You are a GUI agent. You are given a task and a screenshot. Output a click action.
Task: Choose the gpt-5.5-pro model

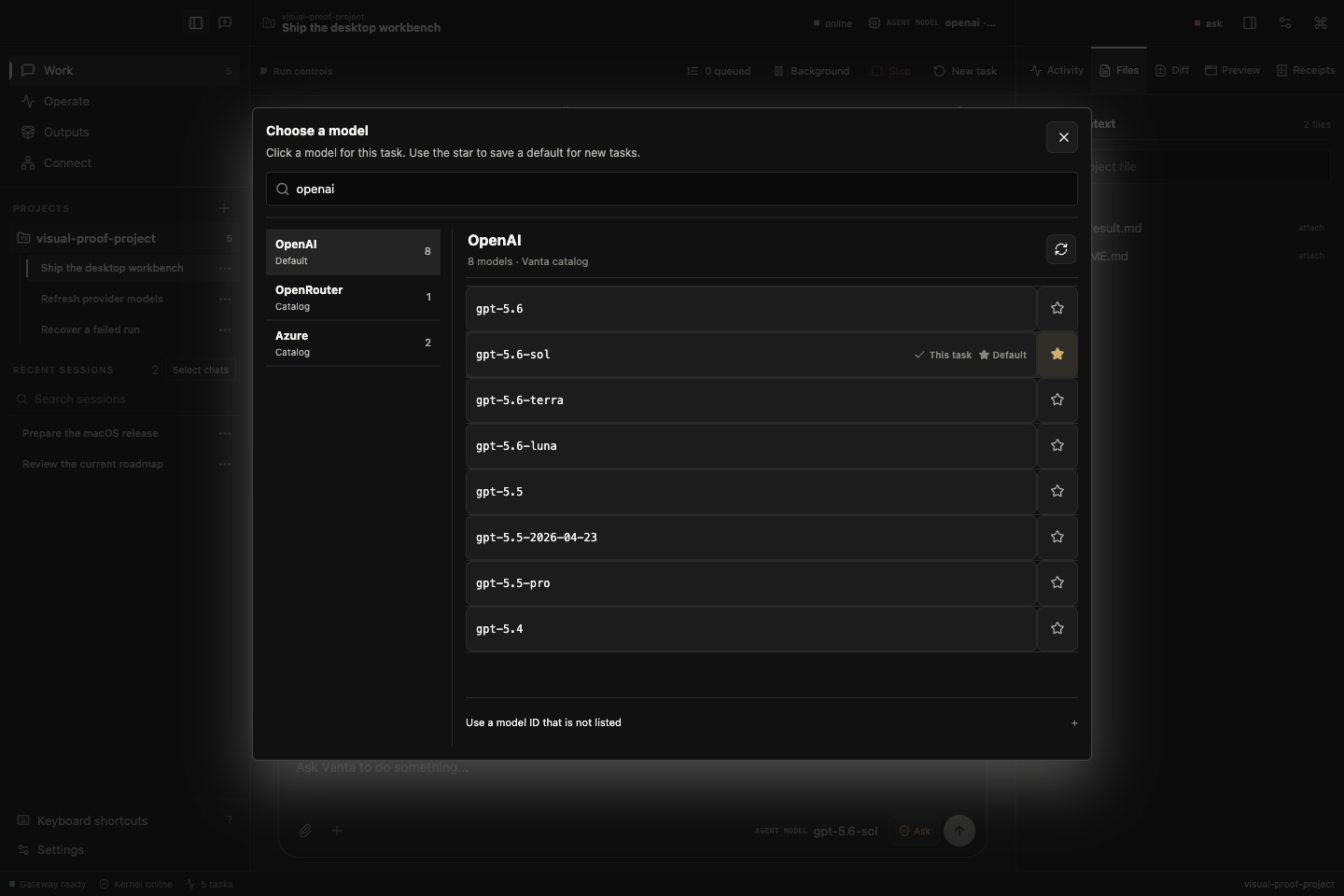[751, 582]
